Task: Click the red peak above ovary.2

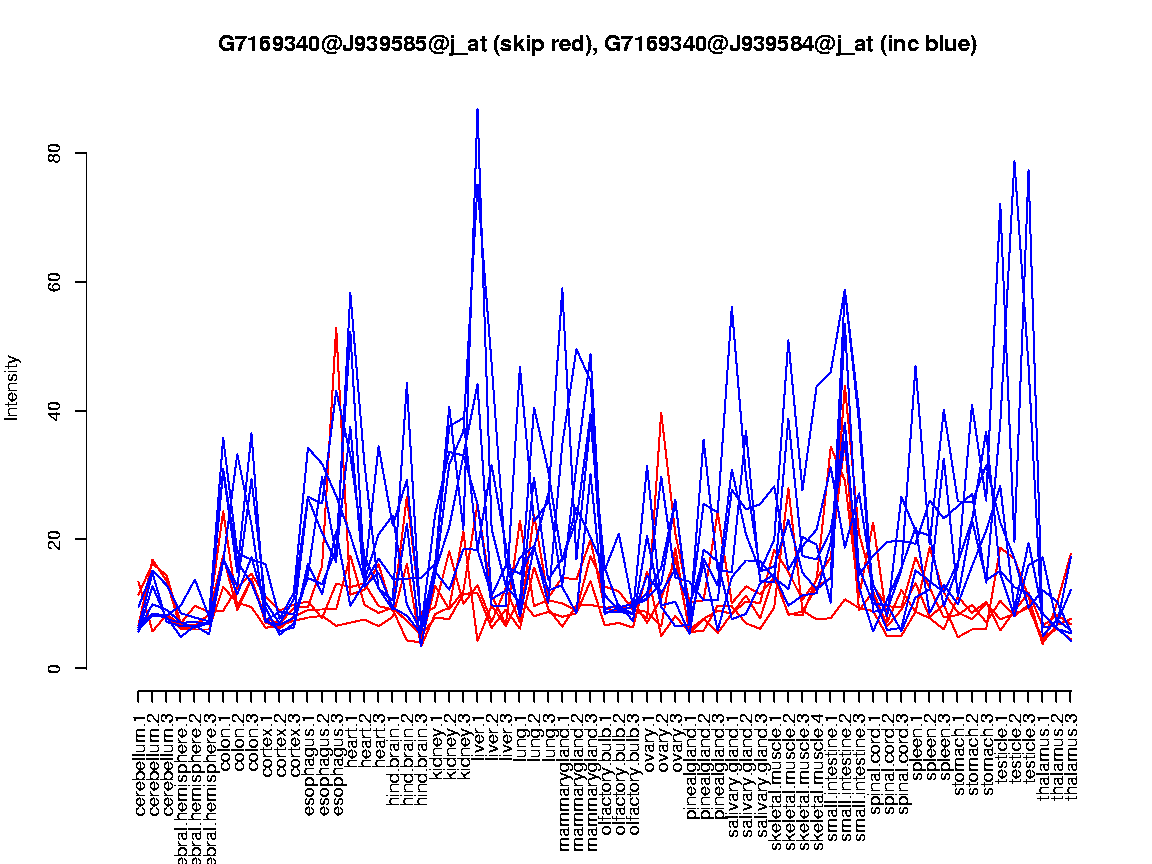Action: point(661,412)
